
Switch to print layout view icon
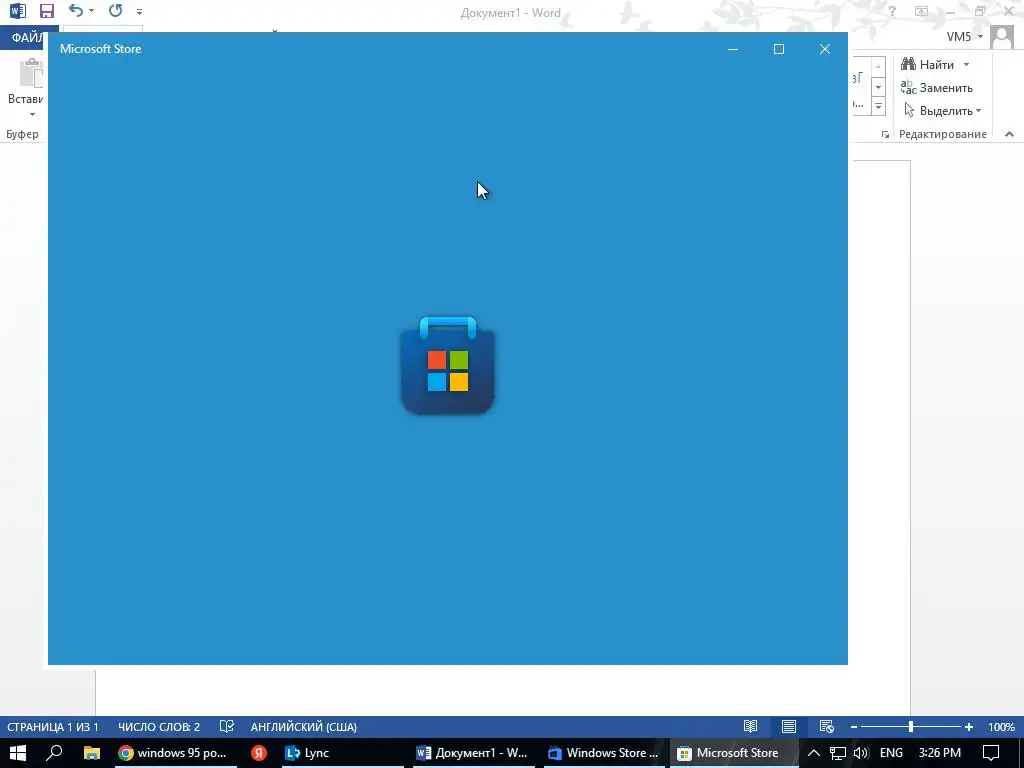tap(788, 726)
